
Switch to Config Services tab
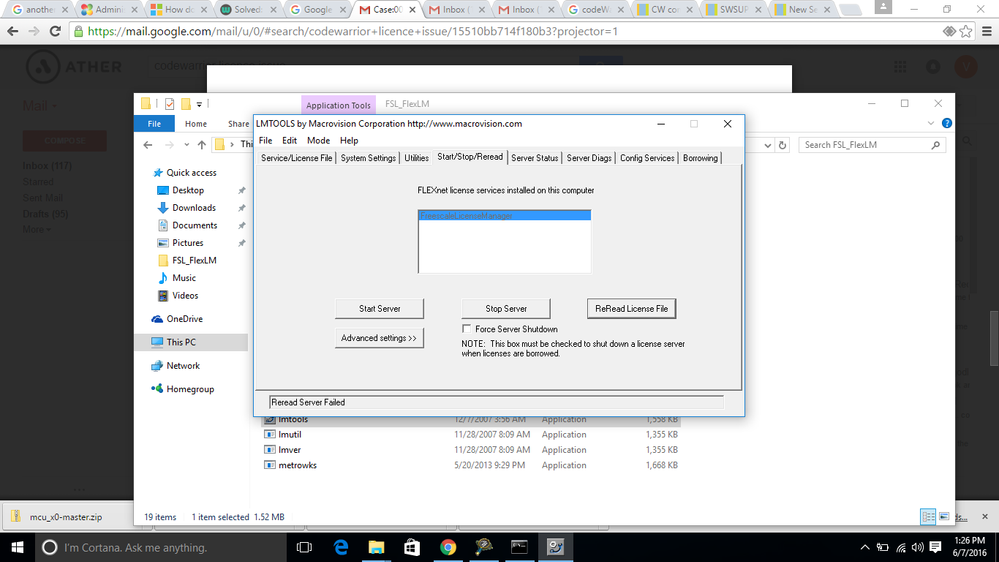tap(647, 158)
